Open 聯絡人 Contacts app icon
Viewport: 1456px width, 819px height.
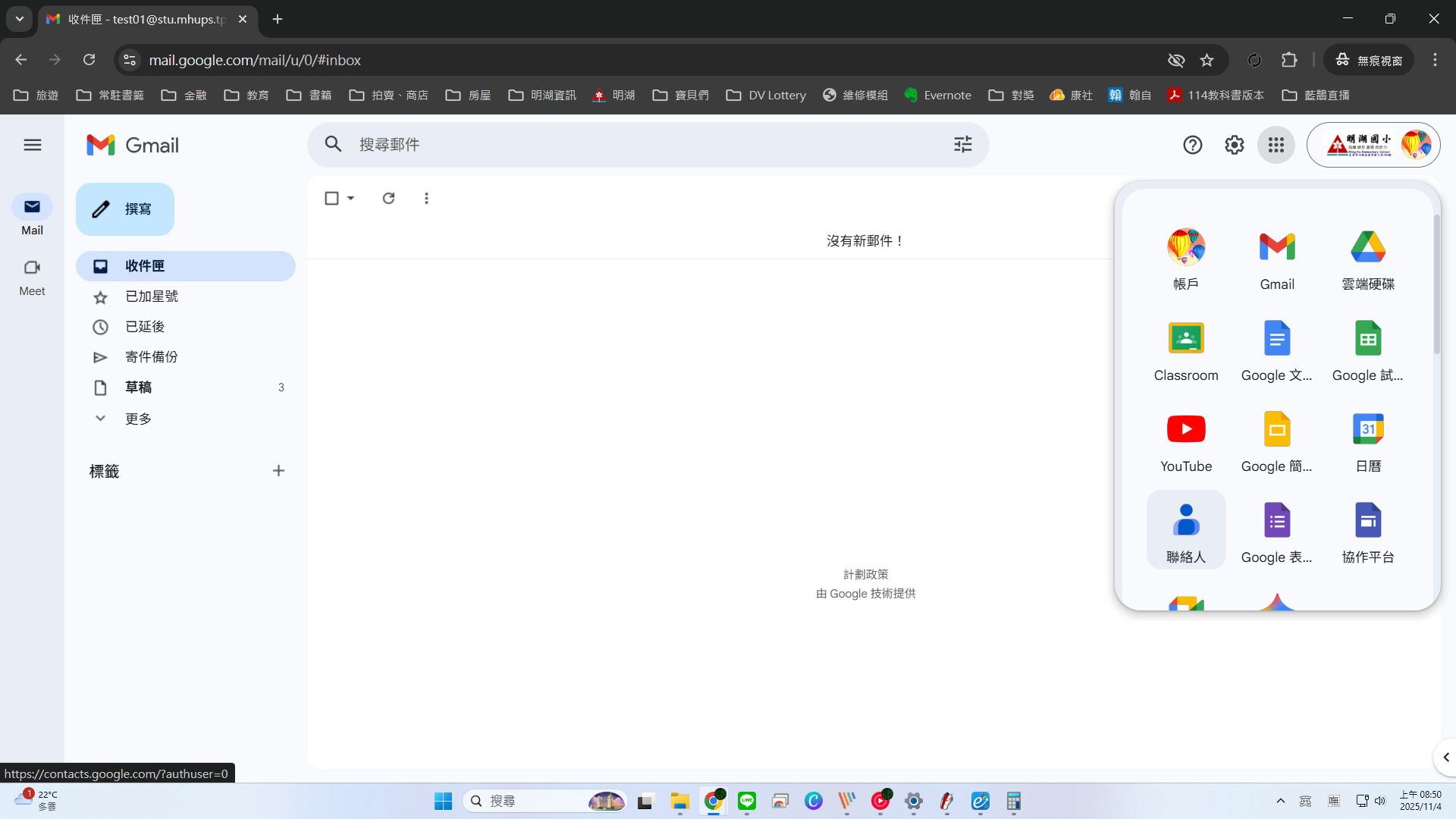1186,531
